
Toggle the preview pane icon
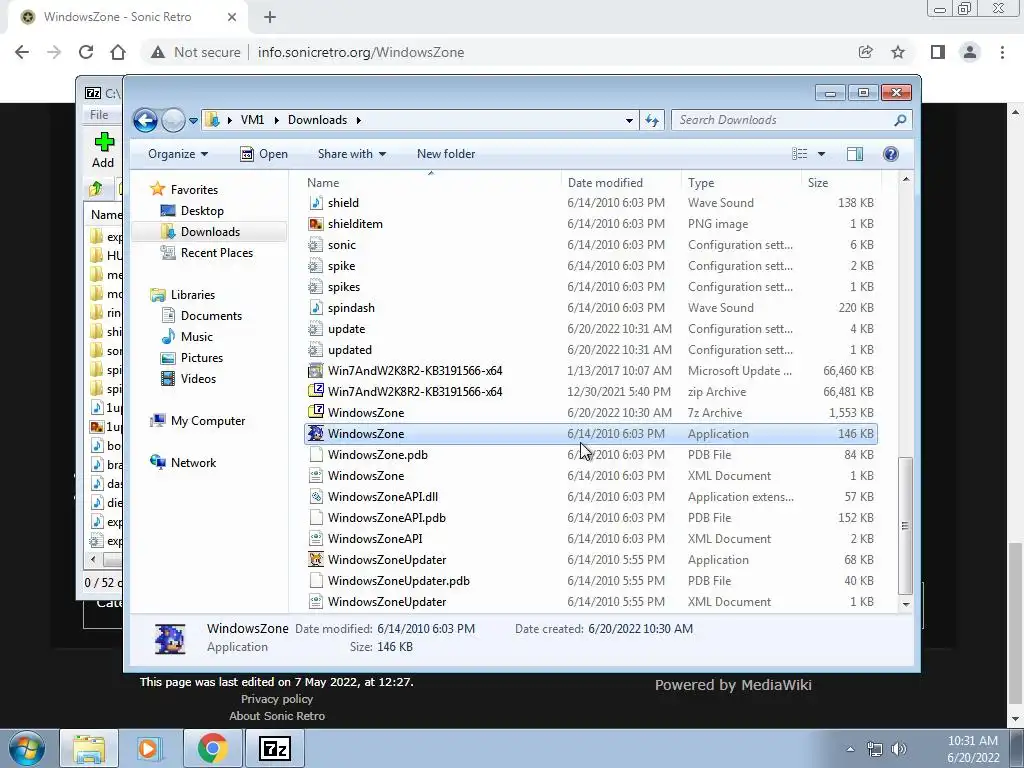pyautogui.click(x=855, y=154)
